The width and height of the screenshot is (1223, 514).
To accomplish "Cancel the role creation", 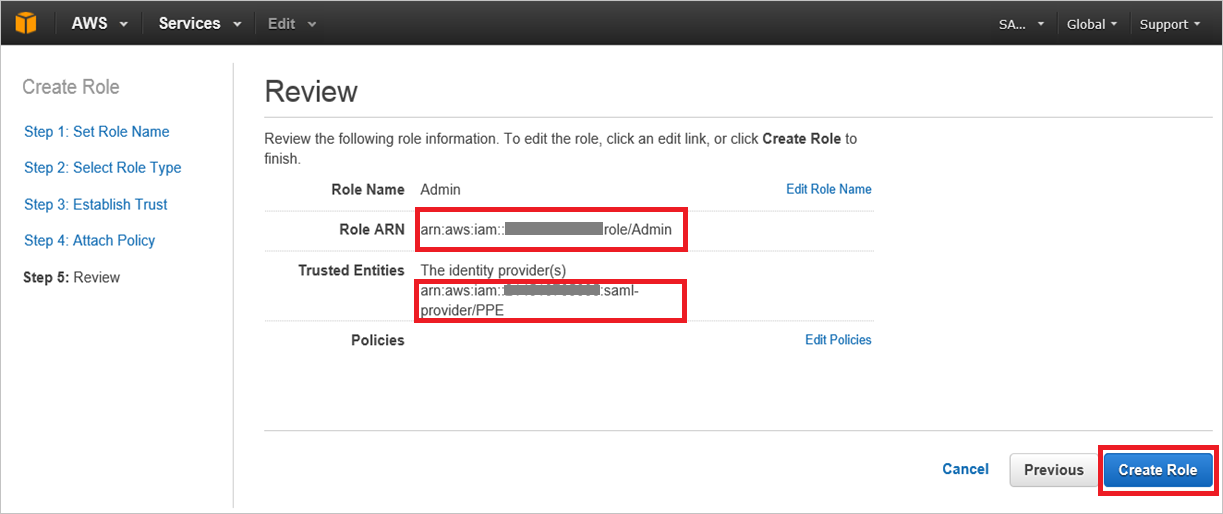I will (965, 469).
